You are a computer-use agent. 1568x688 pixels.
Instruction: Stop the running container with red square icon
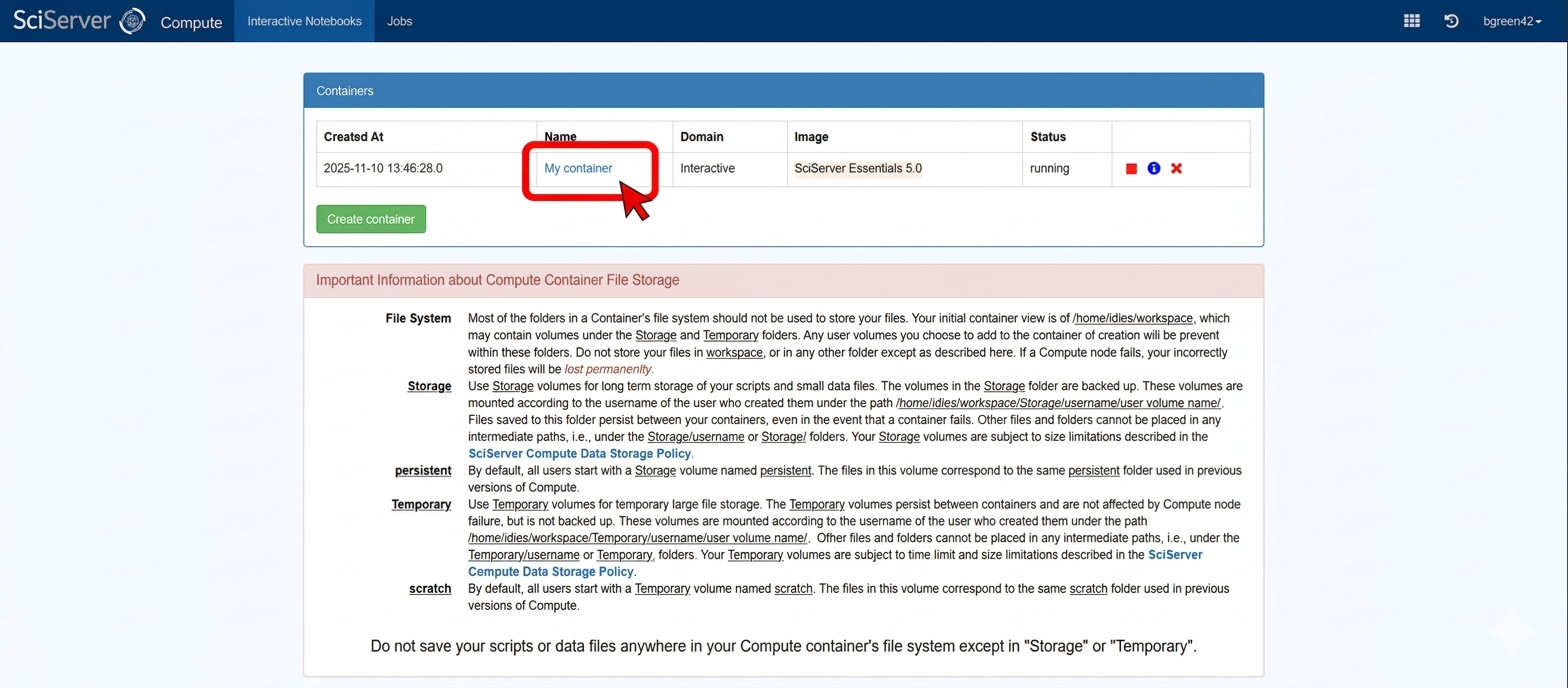pyautogui.click(x=1131, y=169)
